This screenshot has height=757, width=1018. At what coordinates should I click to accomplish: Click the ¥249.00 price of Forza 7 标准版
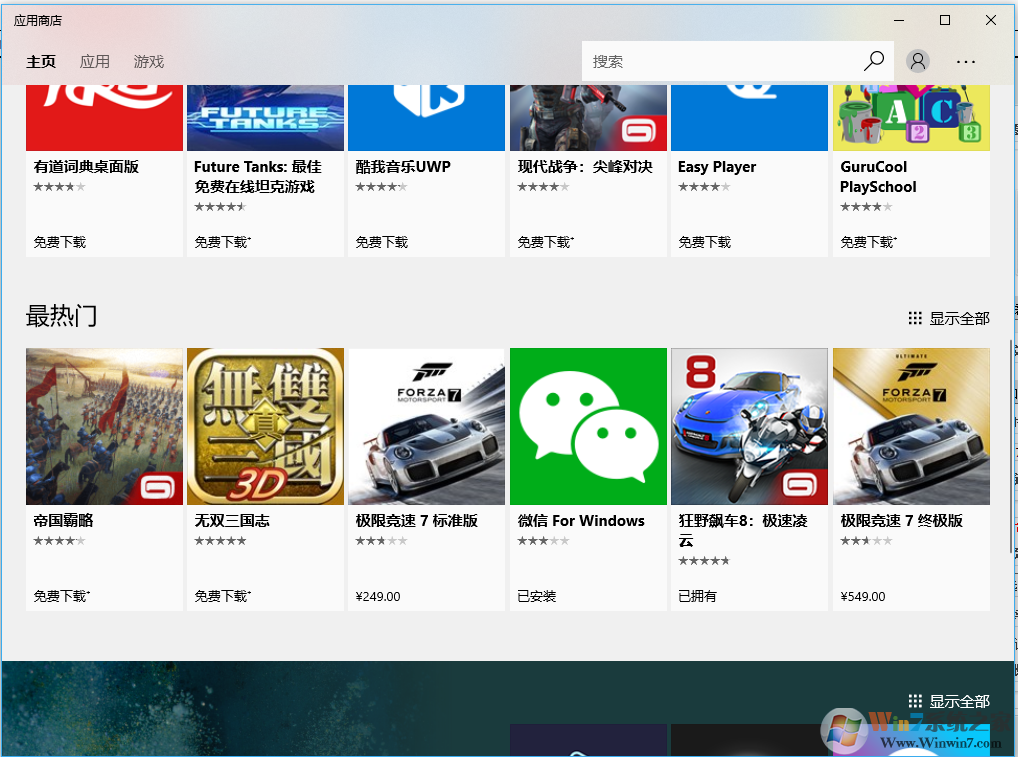point(378,596)
